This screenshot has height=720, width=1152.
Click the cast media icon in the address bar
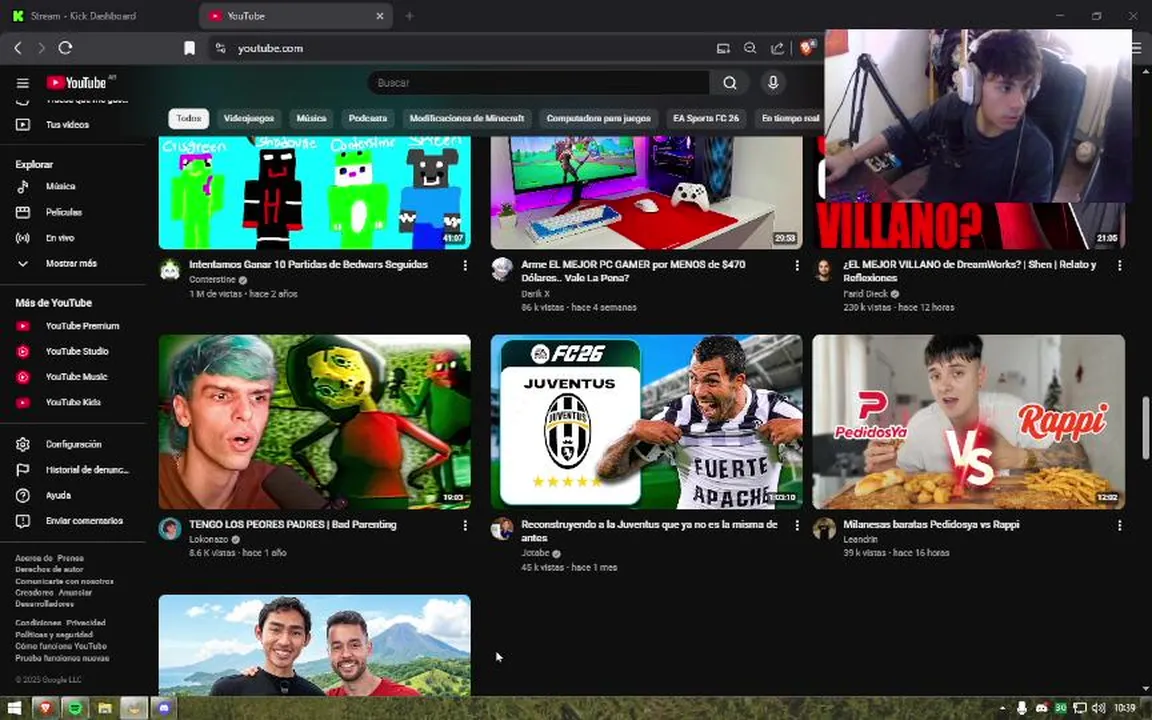pos(723,48)
